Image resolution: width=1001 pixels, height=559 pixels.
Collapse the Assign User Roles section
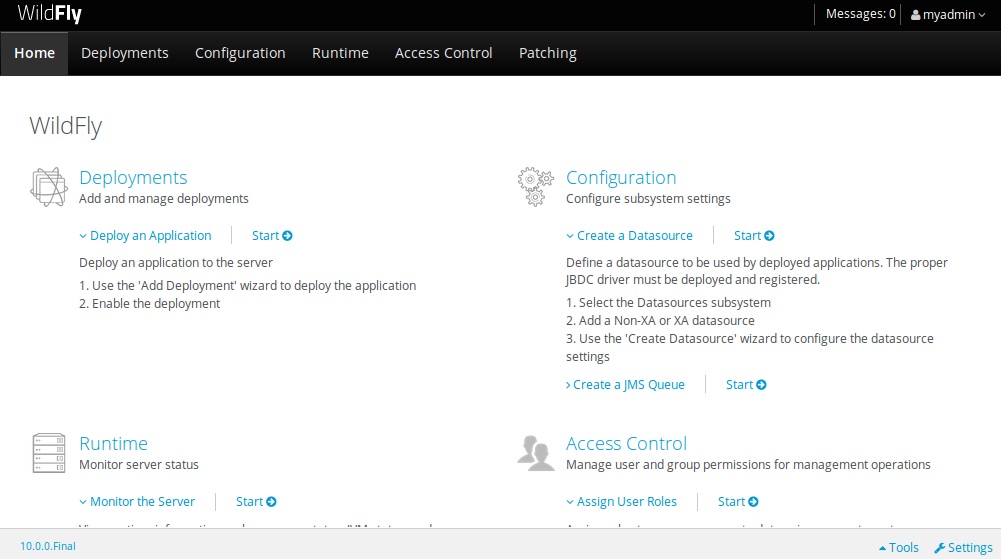coord(621,502)
